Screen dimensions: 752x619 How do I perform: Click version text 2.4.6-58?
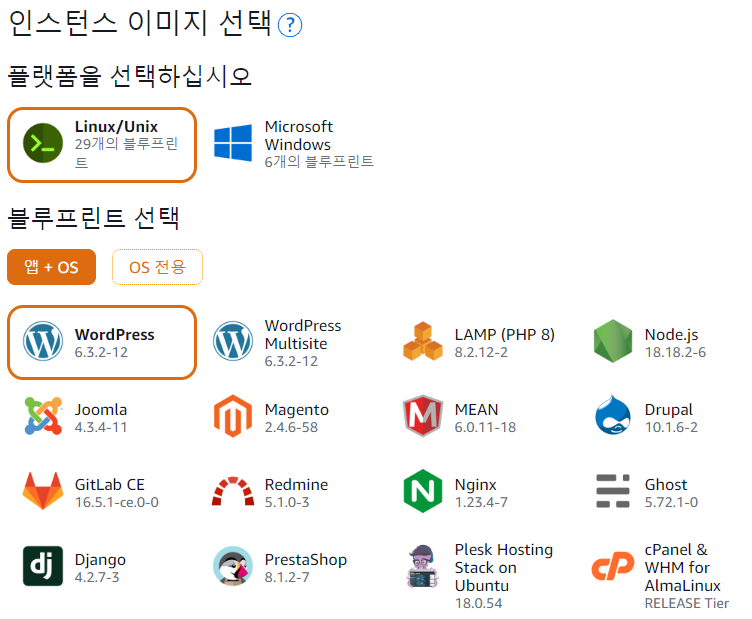point(291,427)
